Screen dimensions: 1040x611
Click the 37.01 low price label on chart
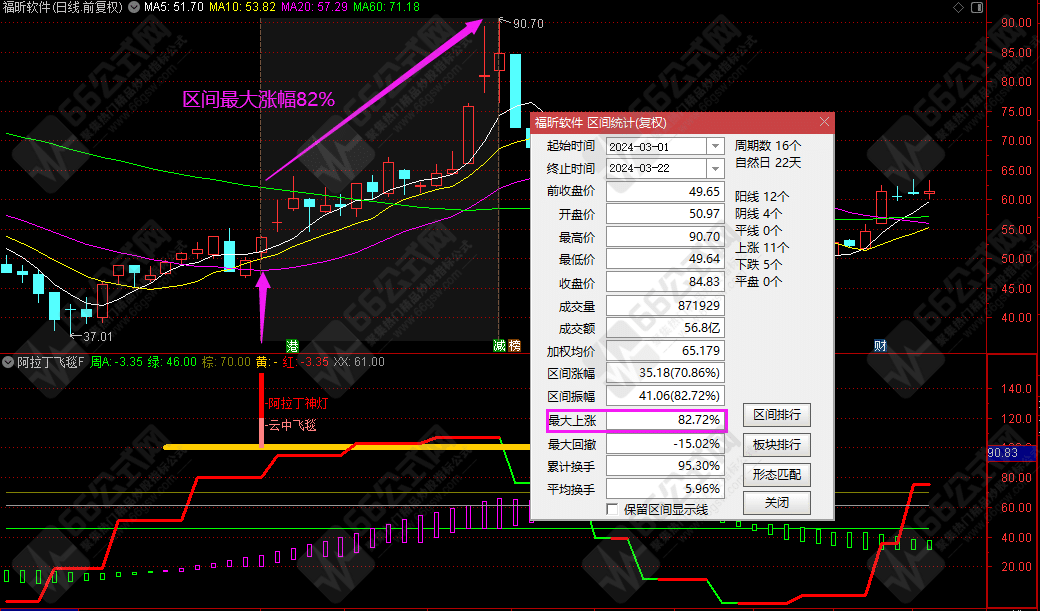point(98,337)
